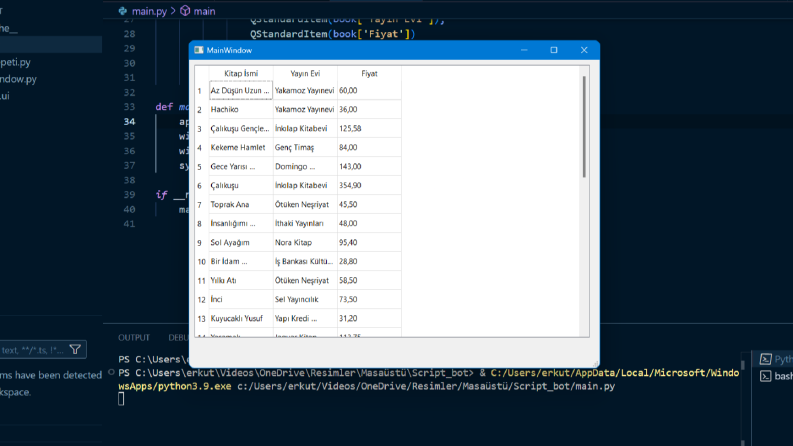Select the 'Toprak Ana' cell
Image resolution: width=793 pixels, height=446 pixels.
click(x=241, y=204)
